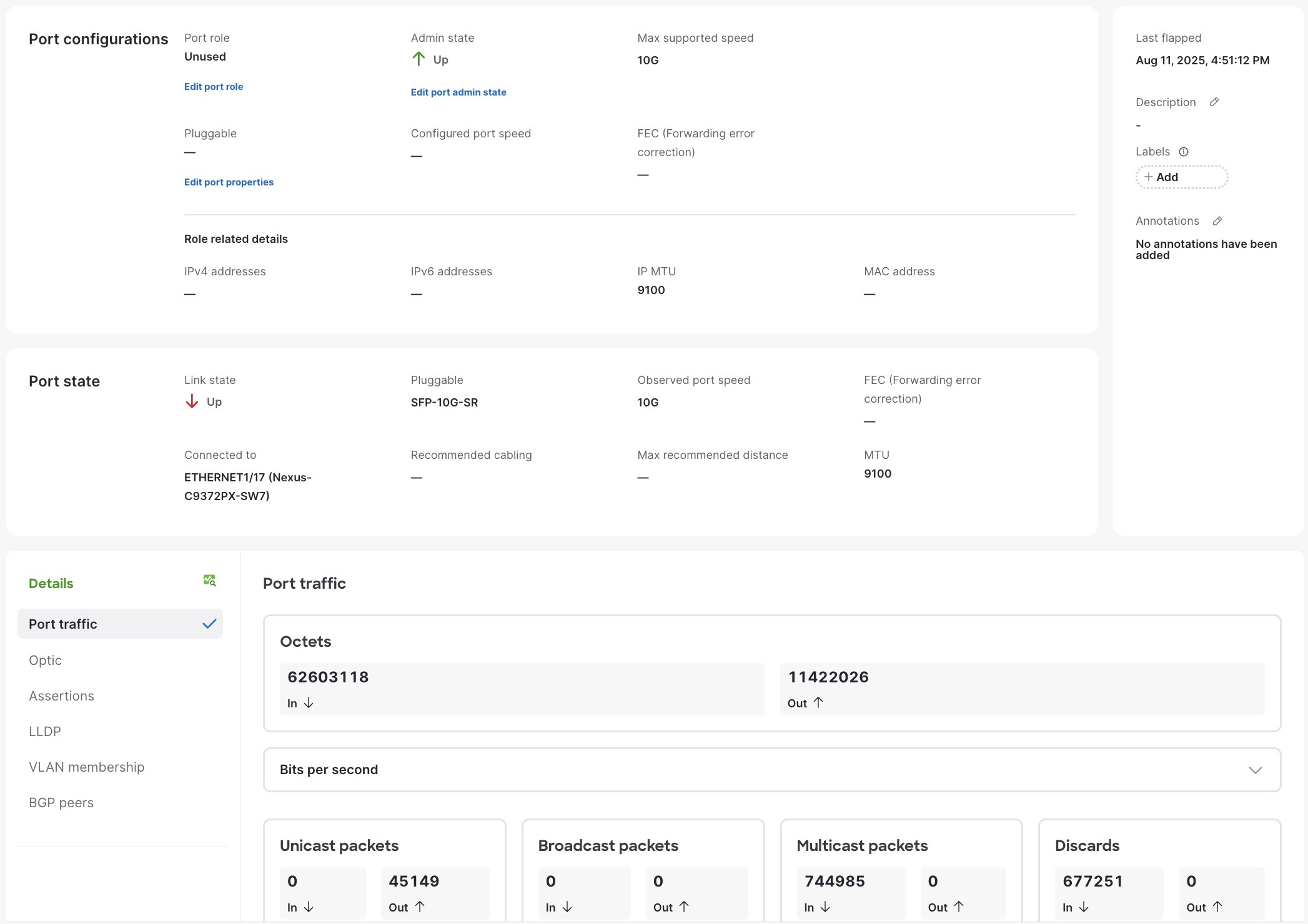Screen dimensions: 1308x924
Task: Click the IP MTU value 9100
Action: 651,290
